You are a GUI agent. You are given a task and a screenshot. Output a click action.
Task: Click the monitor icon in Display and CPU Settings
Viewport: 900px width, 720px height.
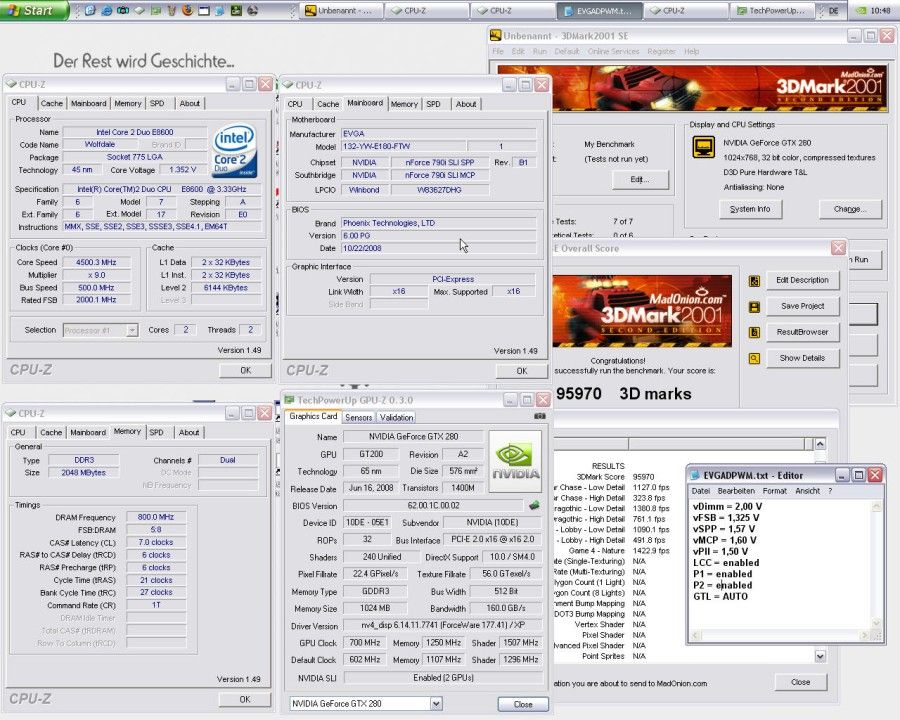tap(703, 146)
